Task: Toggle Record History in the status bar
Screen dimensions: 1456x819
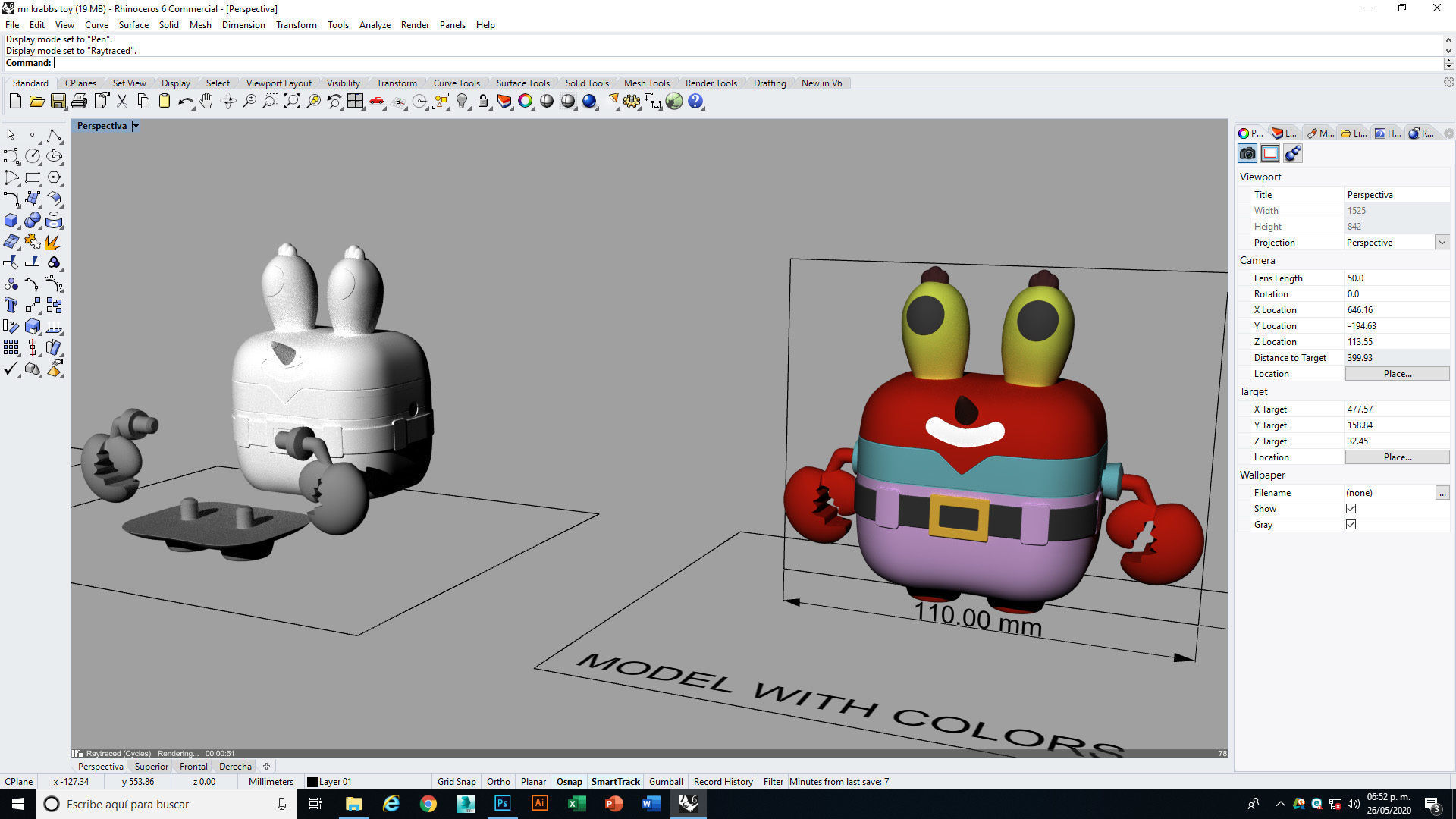Action: (x=723, y=782)
